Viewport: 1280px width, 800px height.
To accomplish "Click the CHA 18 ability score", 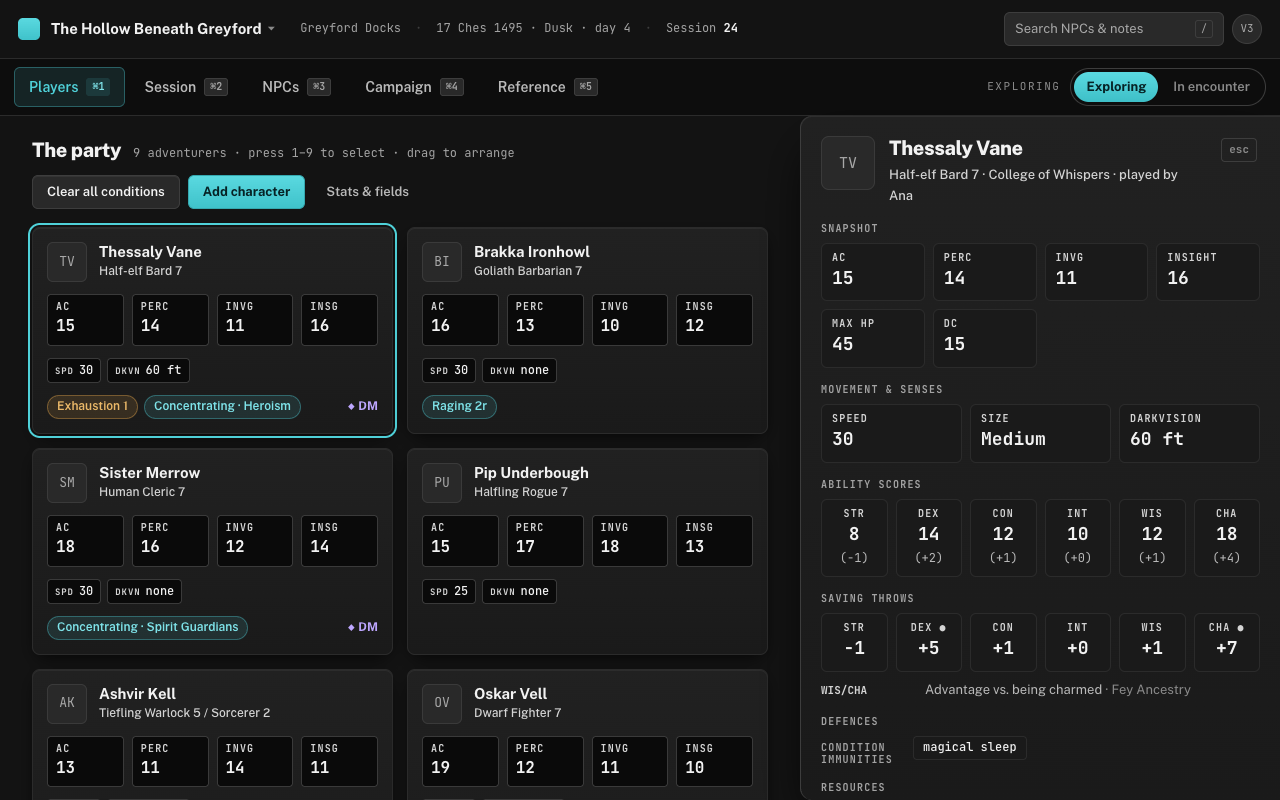I will click(x=1227, y=538).
